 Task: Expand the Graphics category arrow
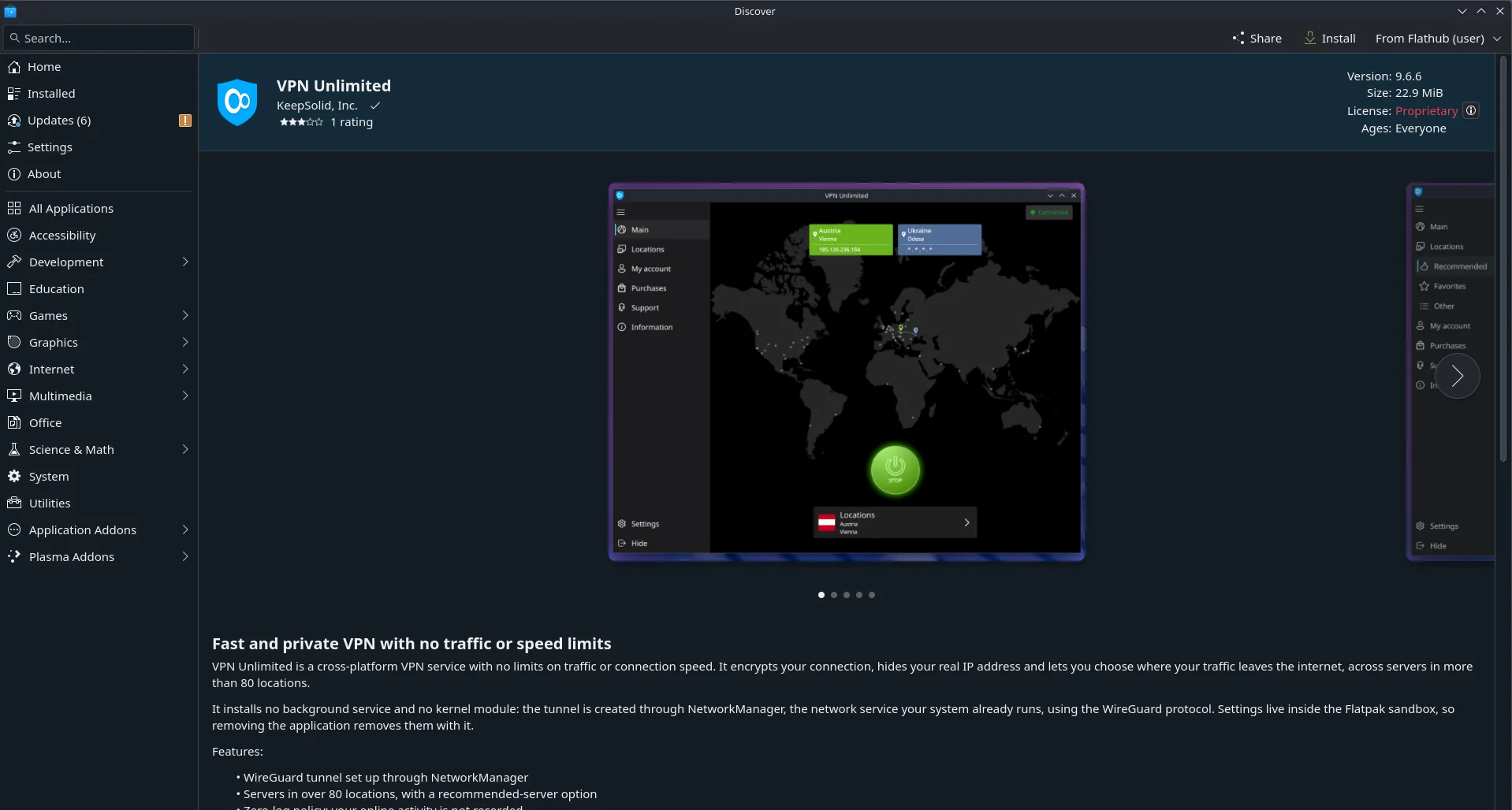[x=185, y=342]
